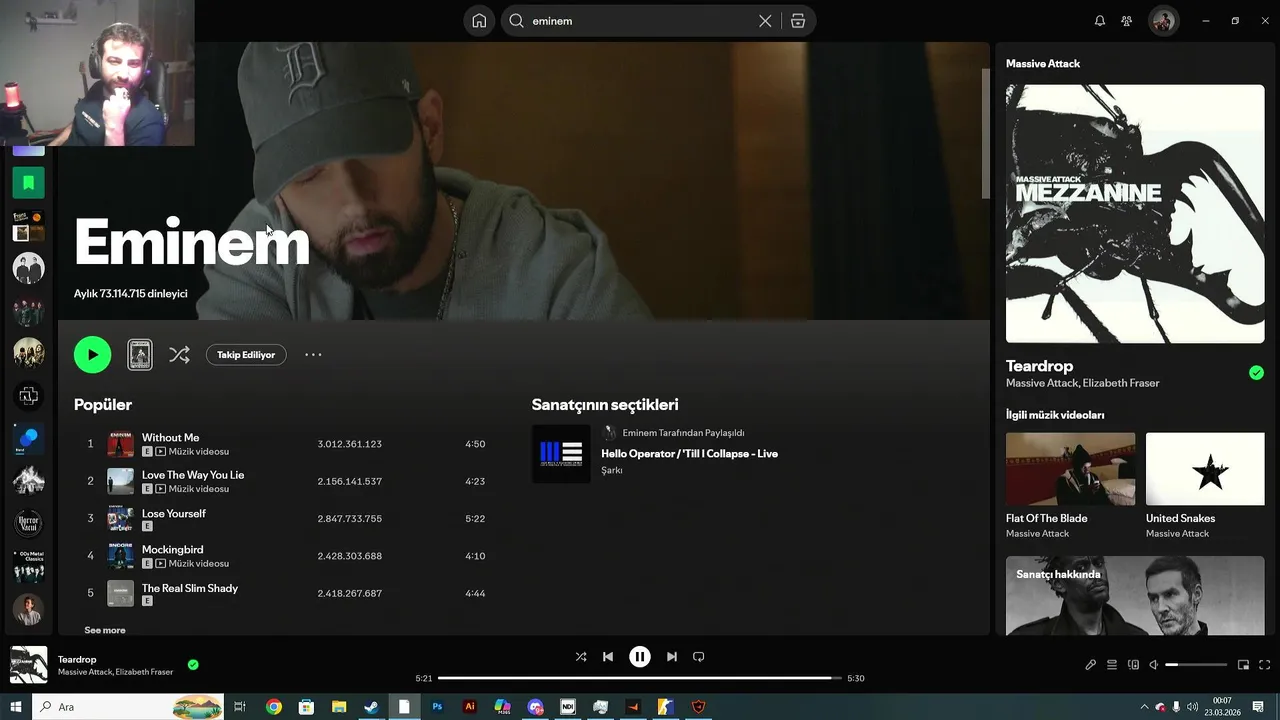Play the track Lose Yourself

[x=174, y=513]
